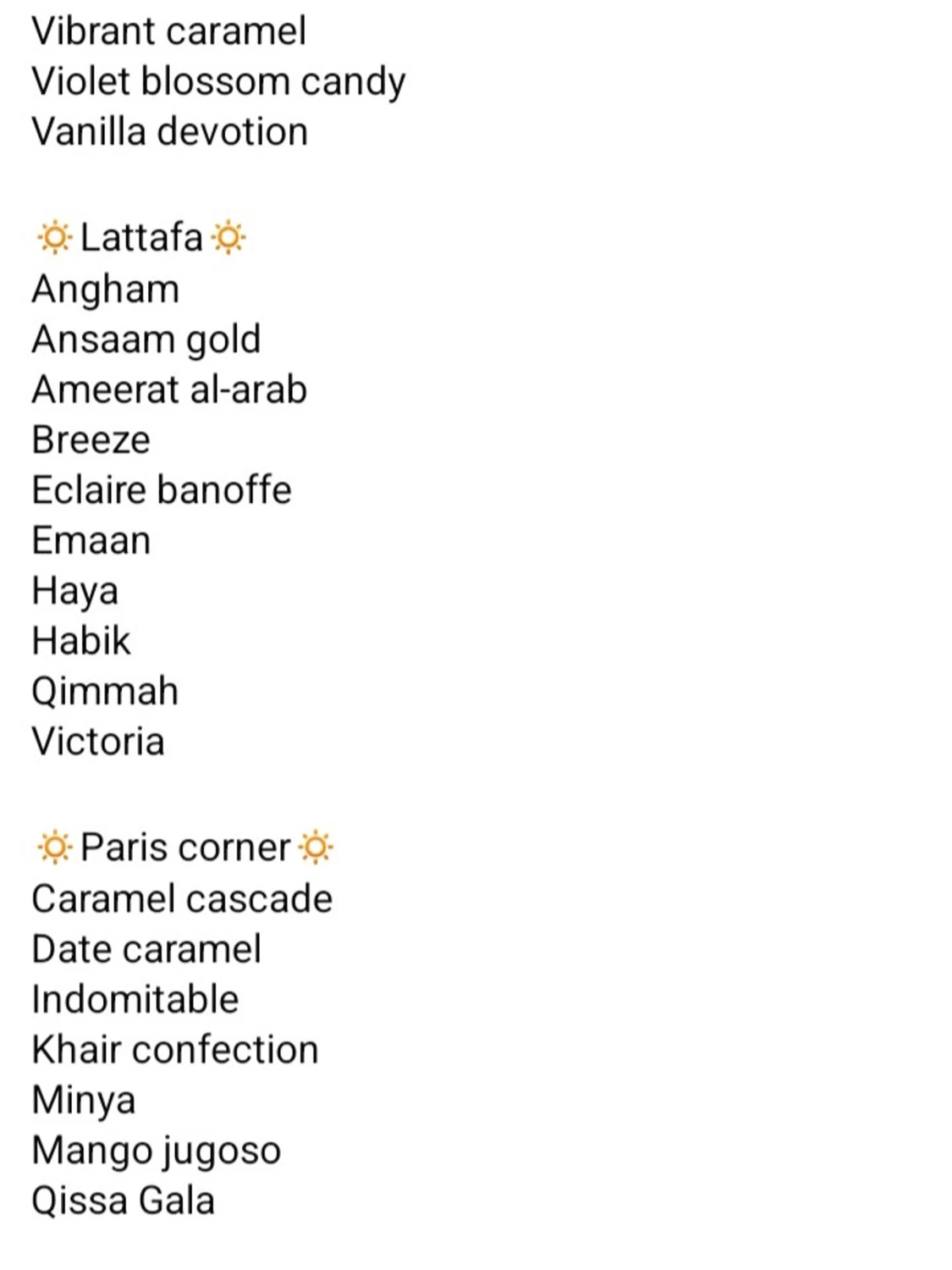This screenshot has width=952, height=1270.
Task: Tap the Lattafa heading text
Action: pyautogui.click(x=141, y=238)
